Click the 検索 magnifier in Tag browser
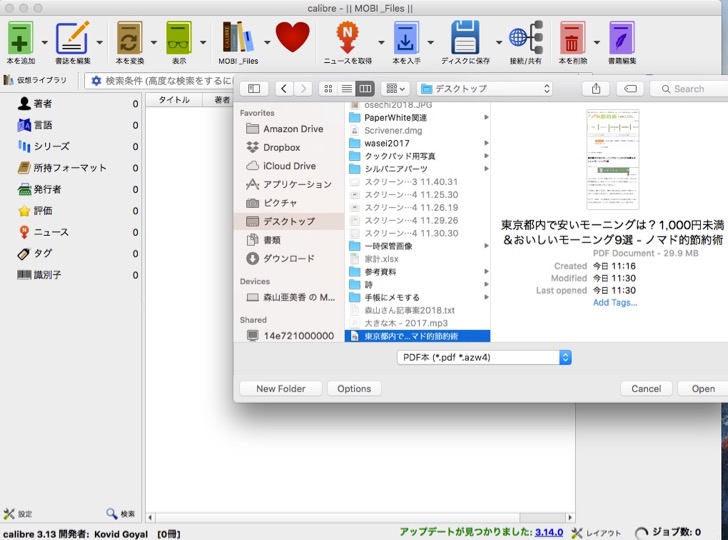Image resolution: width=728 pixels, height=540 pixels. [x=111, y=513]
